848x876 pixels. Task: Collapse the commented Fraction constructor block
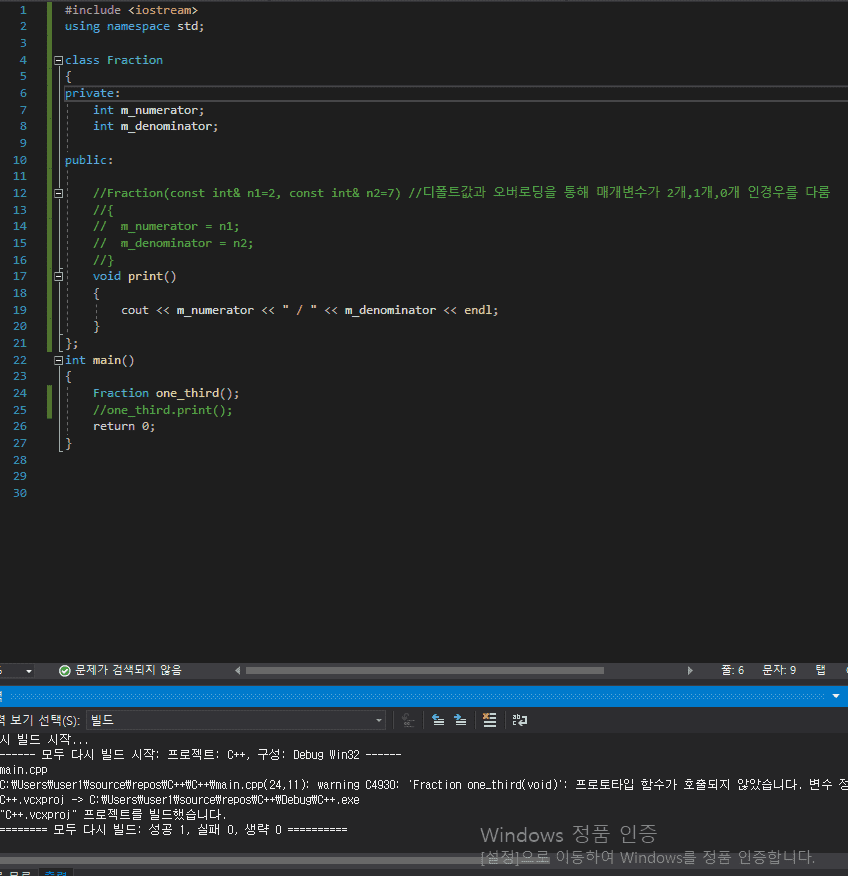pyautogui.click(x=58, y=193)
